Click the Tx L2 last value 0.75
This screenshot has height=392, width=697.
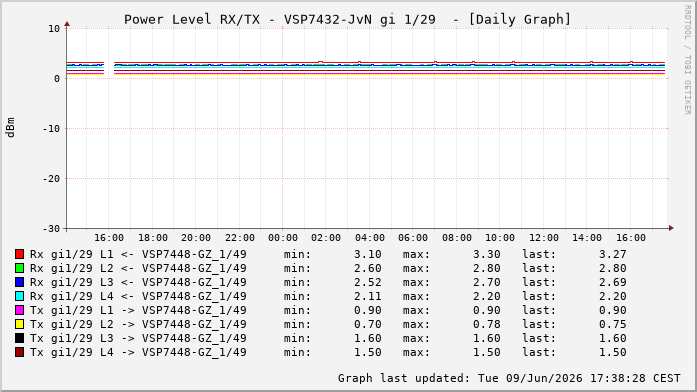pos(613,324)
